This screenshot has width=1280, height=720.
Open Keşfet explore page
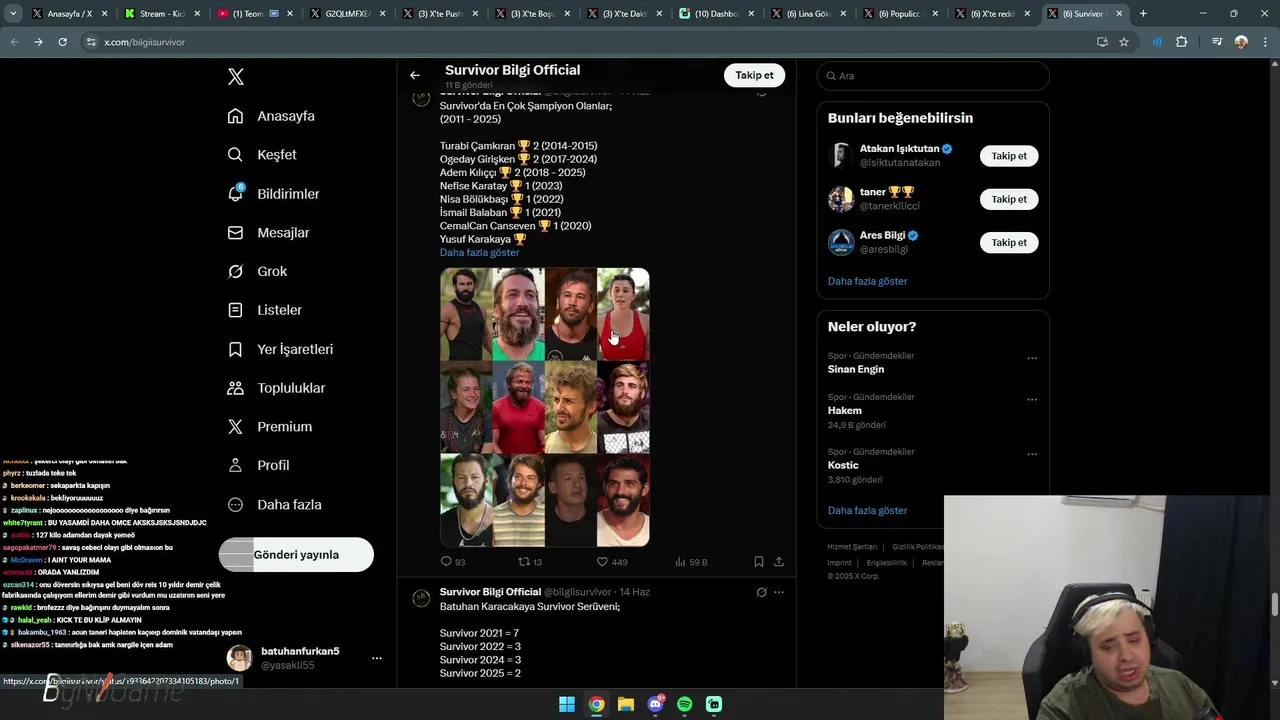tap(262, 155)
